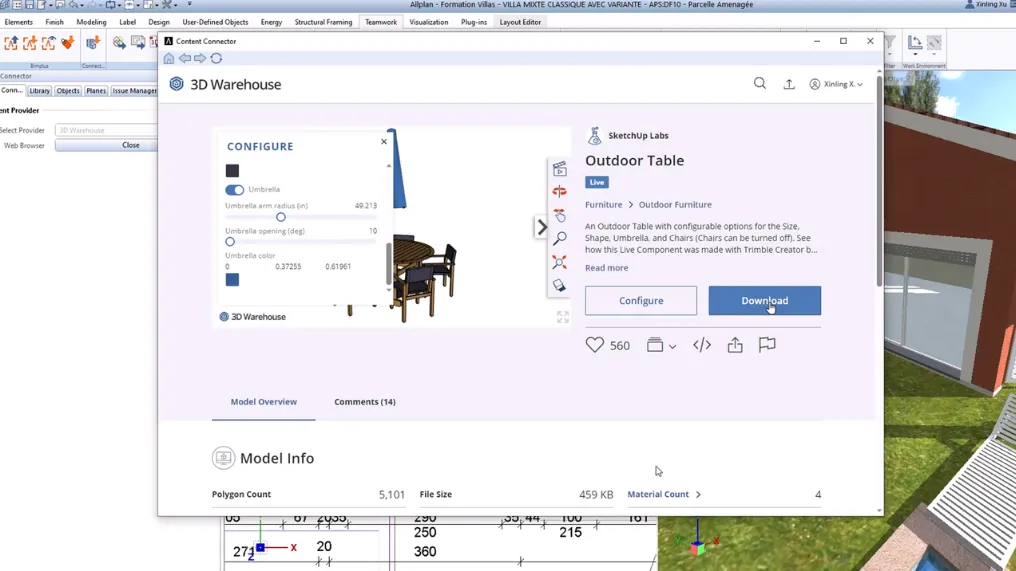This screenshot has width=1016, height=571.
Task: Click the upload model icon in header
Action: [x=789, y=85]
